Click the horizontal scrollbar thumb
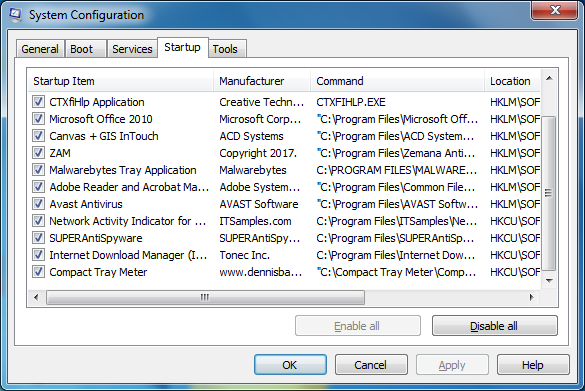Viewport: 585px width, 391px height. pyautogui.click(x=205, y=297)
